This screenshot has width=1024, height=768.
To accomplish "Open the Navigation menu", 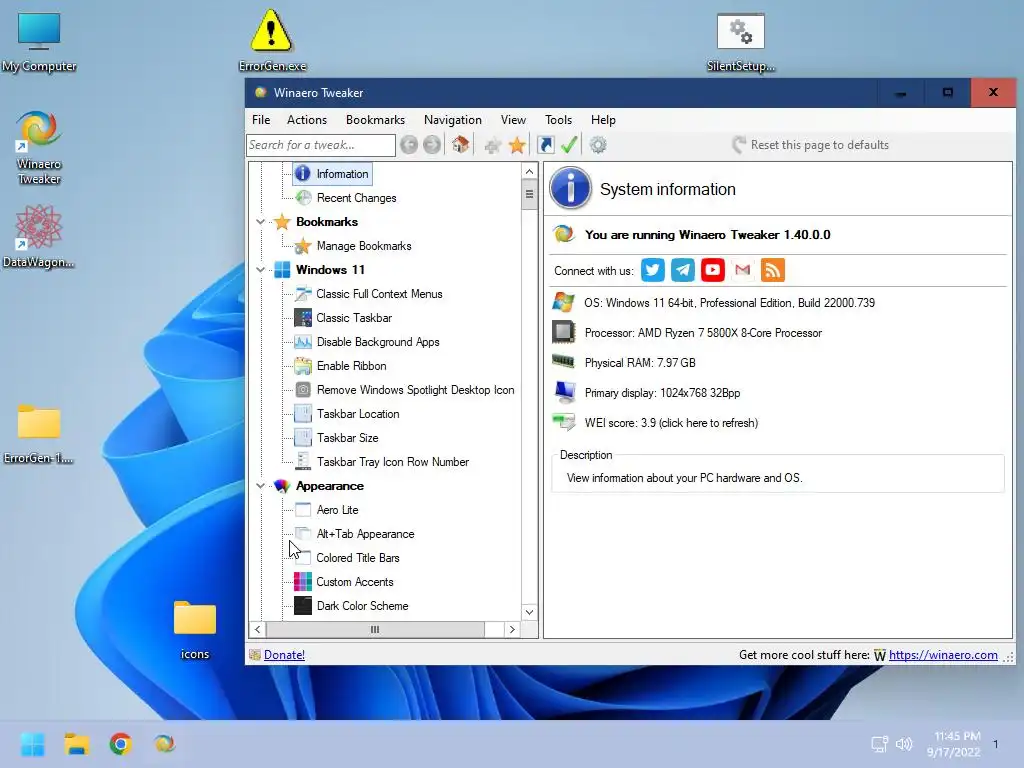I will click(453, 120).
